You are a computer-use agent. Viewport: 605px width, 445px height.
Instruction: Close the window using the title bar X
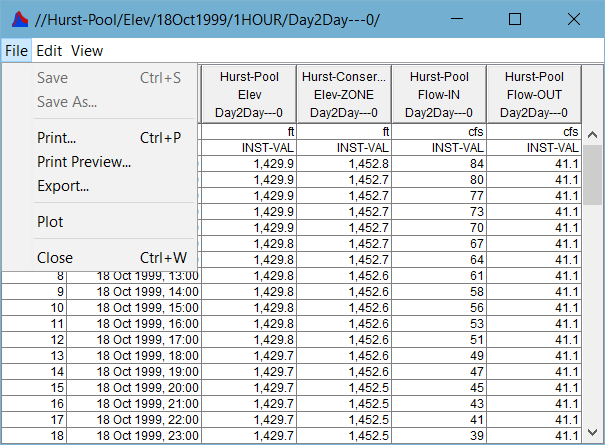pyautogui.click(x=573, y=20)
